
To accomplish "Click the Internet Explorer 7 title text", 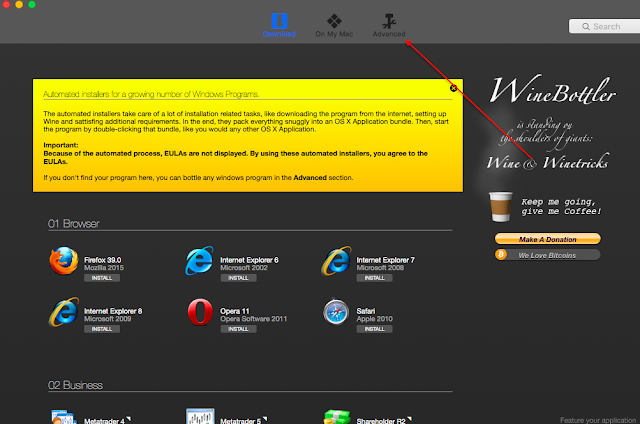I will [386, 260].
